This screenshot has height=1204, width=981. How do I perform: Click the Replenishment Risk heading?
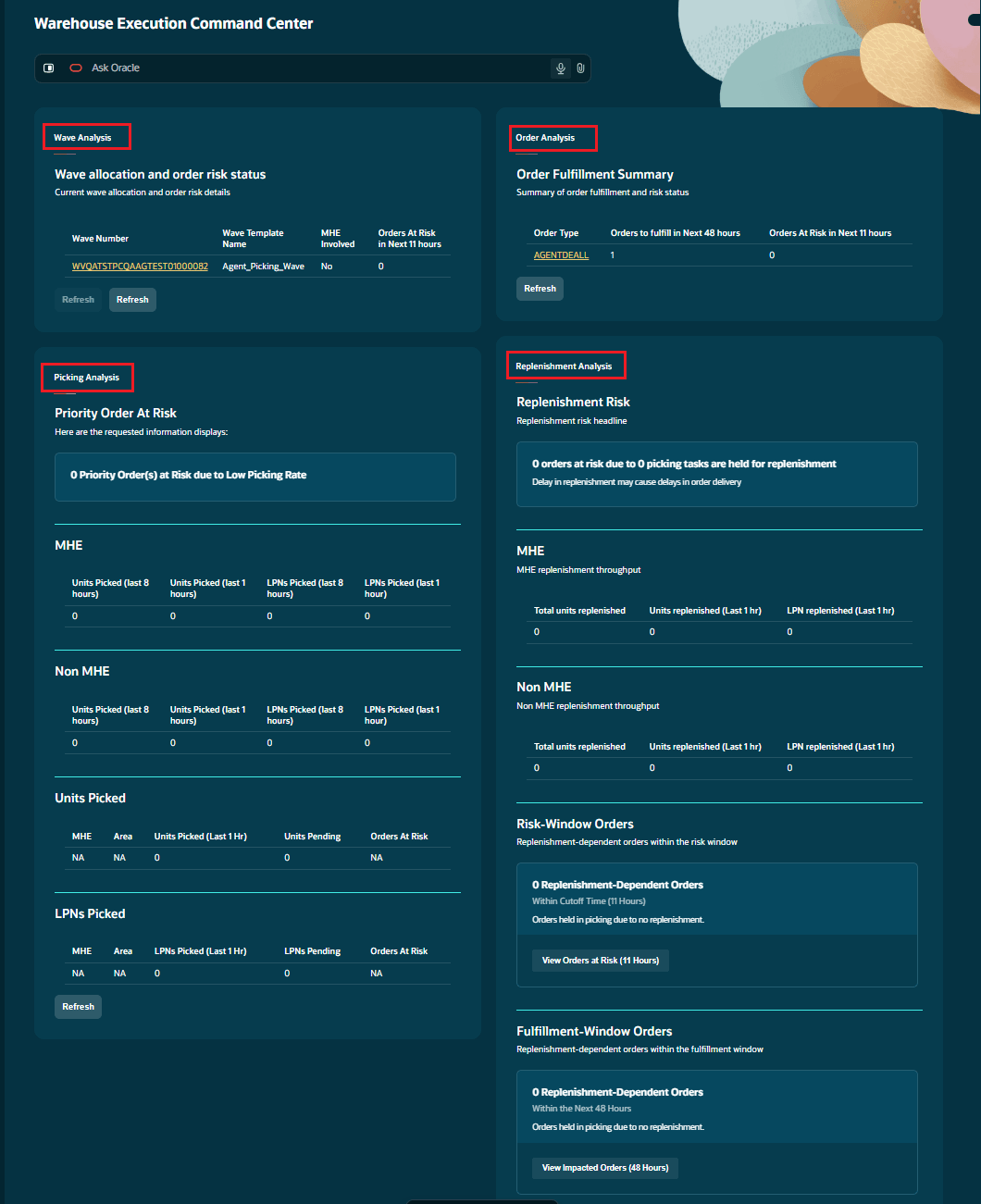click(573, 402)
